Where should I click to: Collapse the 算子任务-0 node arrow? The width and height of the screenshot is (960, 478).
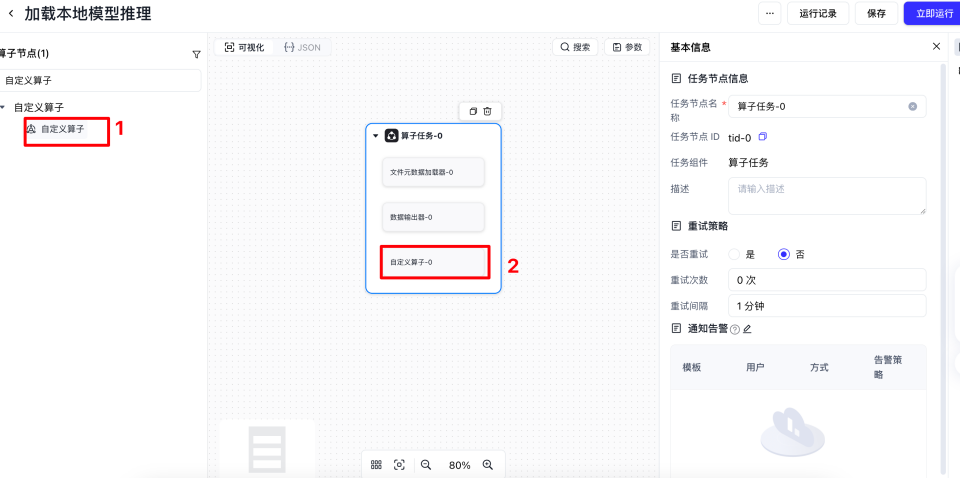click(376, 136)
